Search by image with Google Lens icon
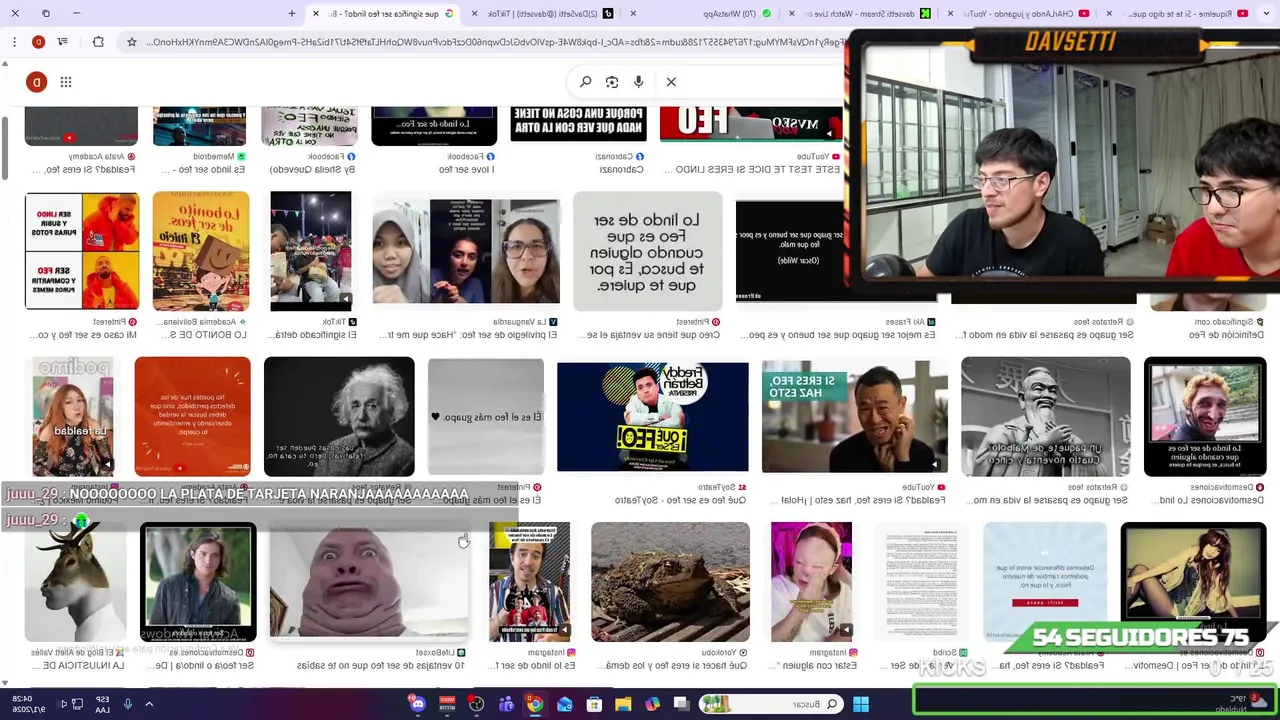The height and width of the screenshot is (720, 1280). click(612, 82)
